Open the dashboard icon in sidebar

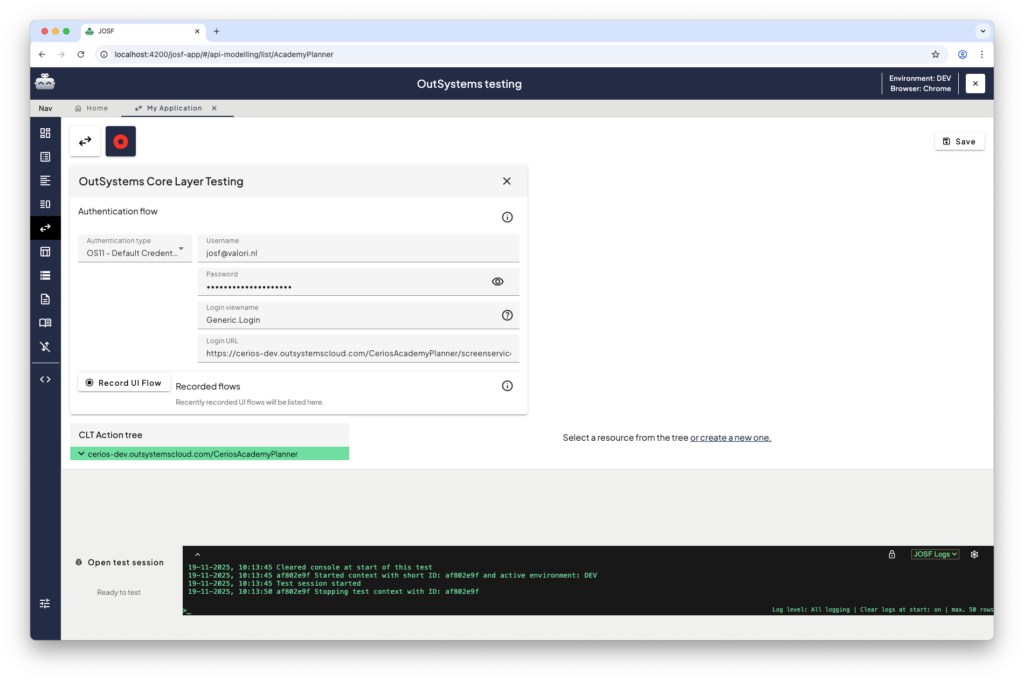point(45,133)
